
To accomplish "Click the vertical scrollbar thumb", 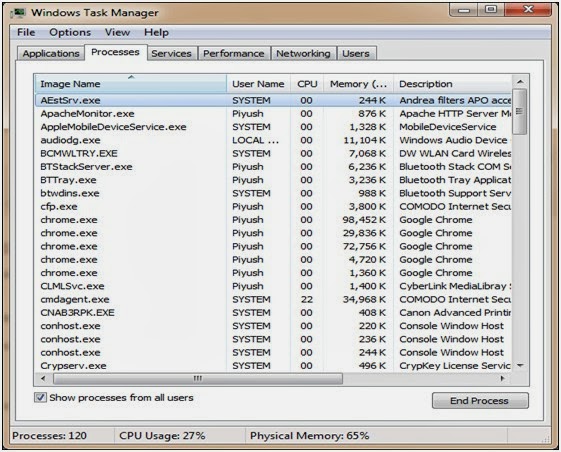I will pyautogui.click(x=520, y=112).
